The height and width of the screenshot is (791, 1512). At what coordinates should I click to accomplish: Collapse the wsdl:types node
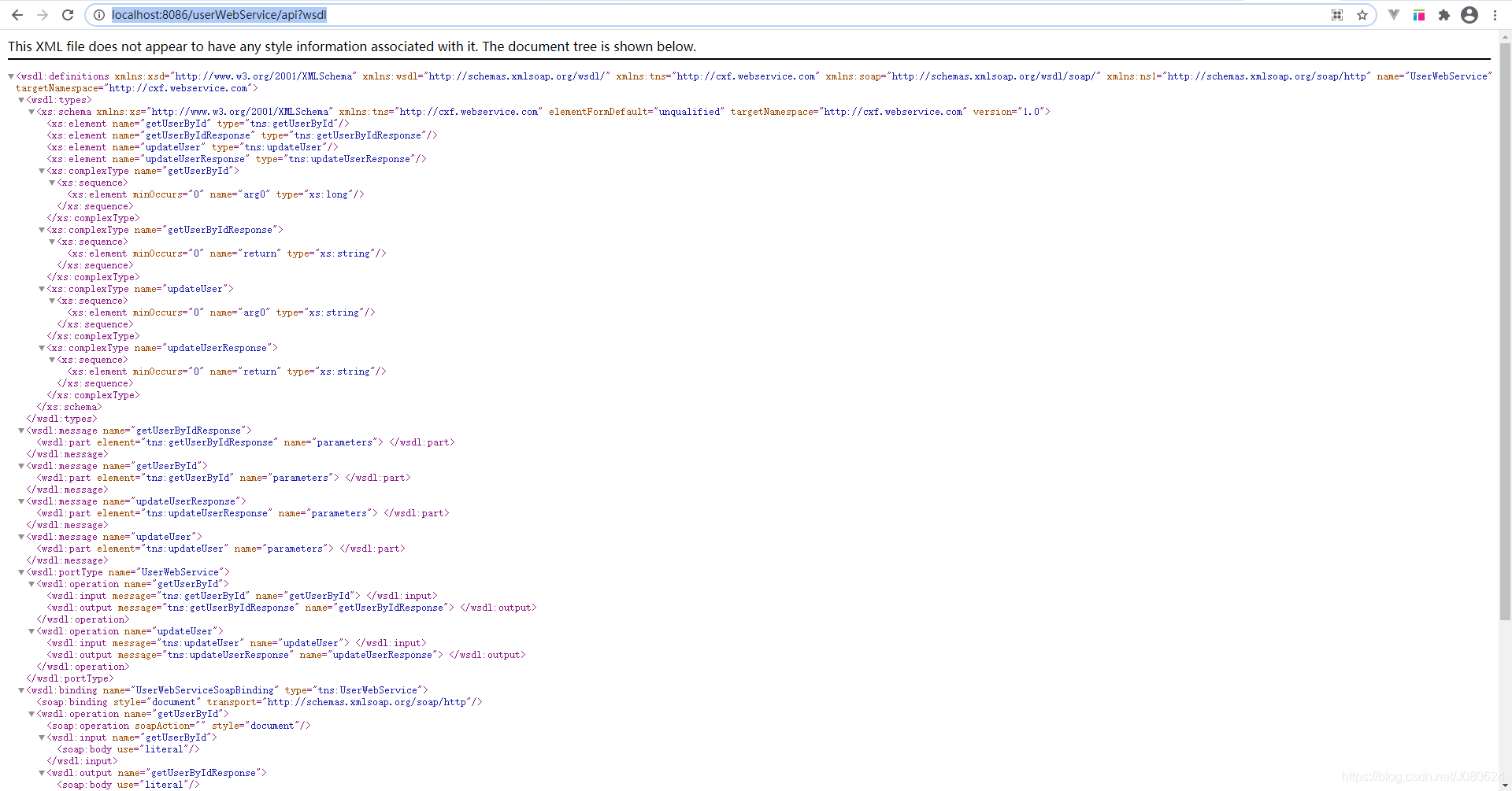point(21,100)
